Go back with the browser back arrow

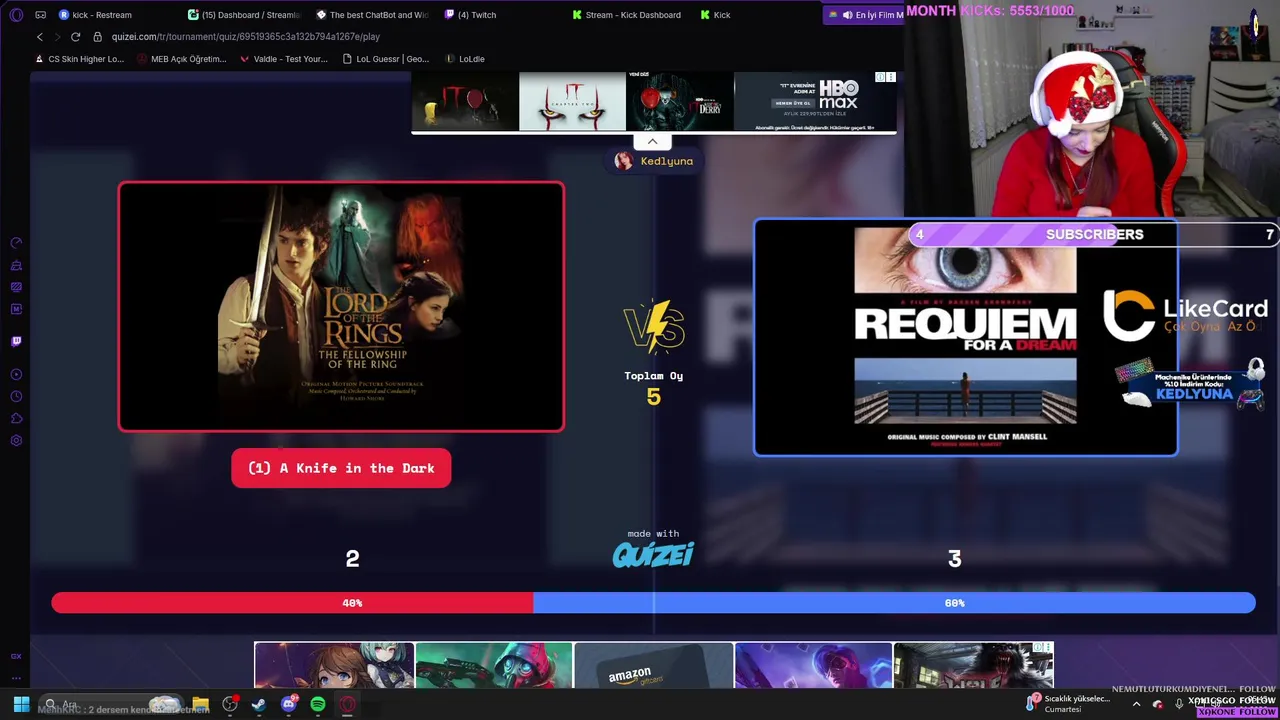pos(39,37)
